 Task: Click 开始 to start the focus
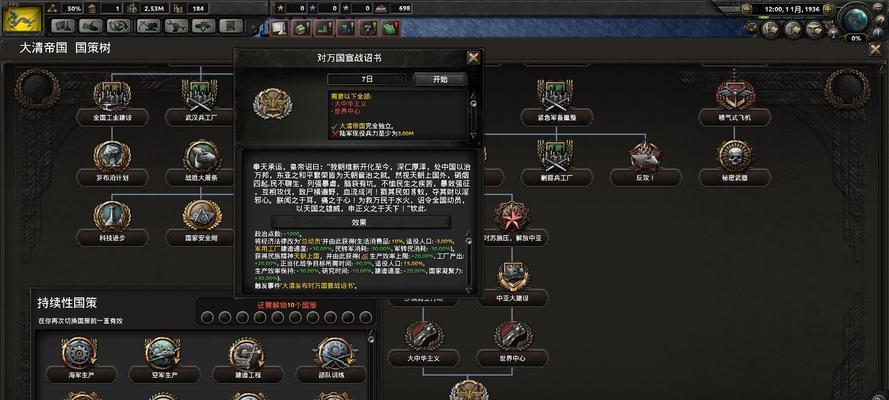(440, 79)
